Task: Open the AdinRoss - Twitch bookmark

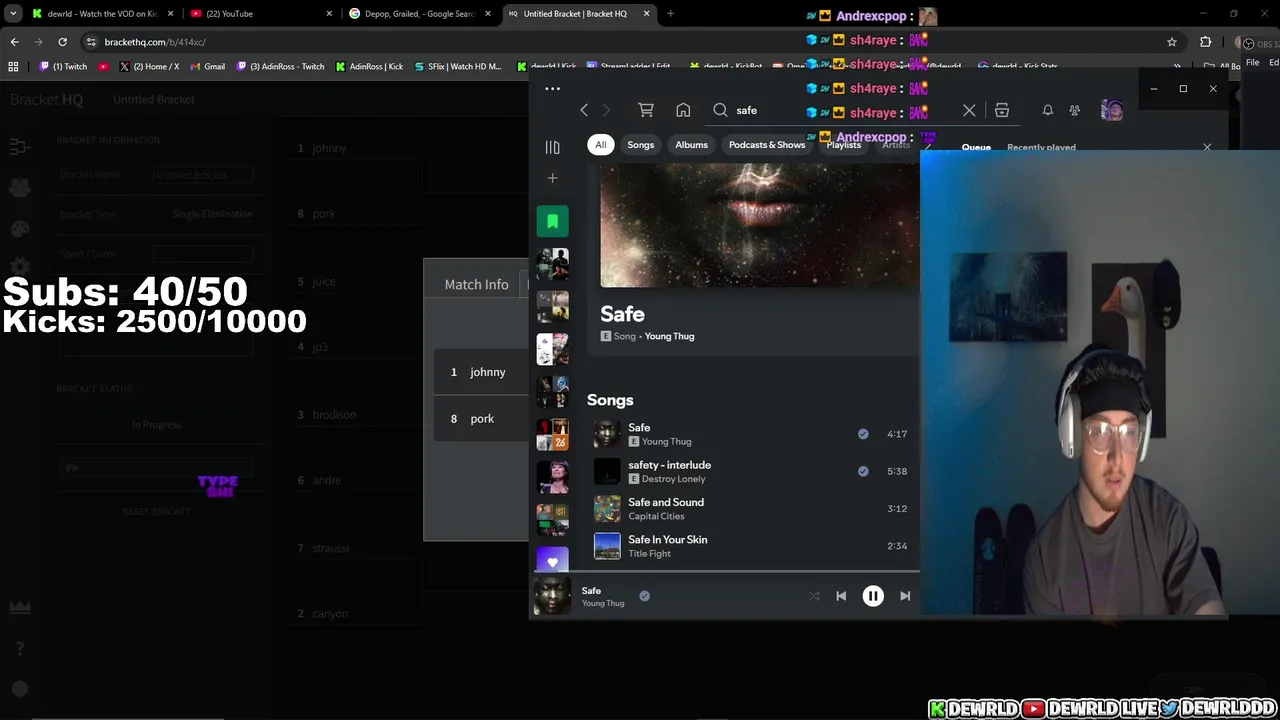Action: coord(280,66)
